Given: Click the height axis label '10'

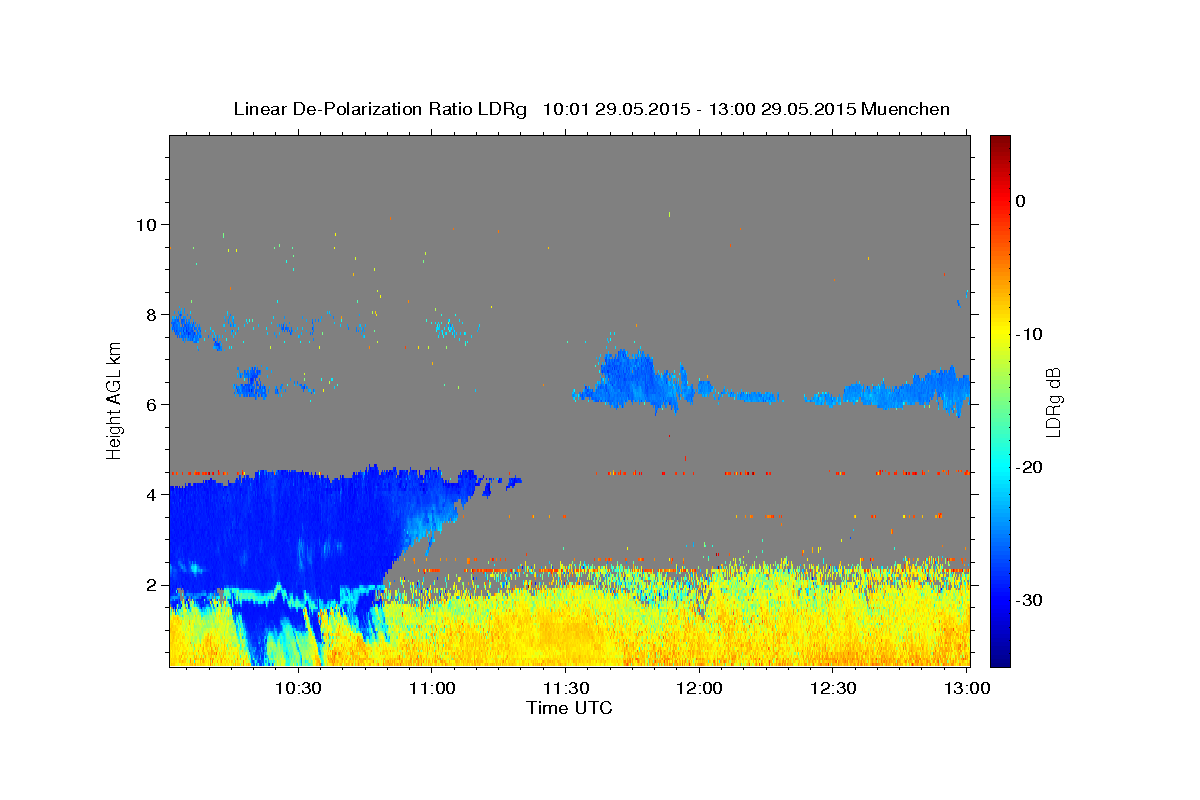Looking at the screenshot, I should [147, 224].
